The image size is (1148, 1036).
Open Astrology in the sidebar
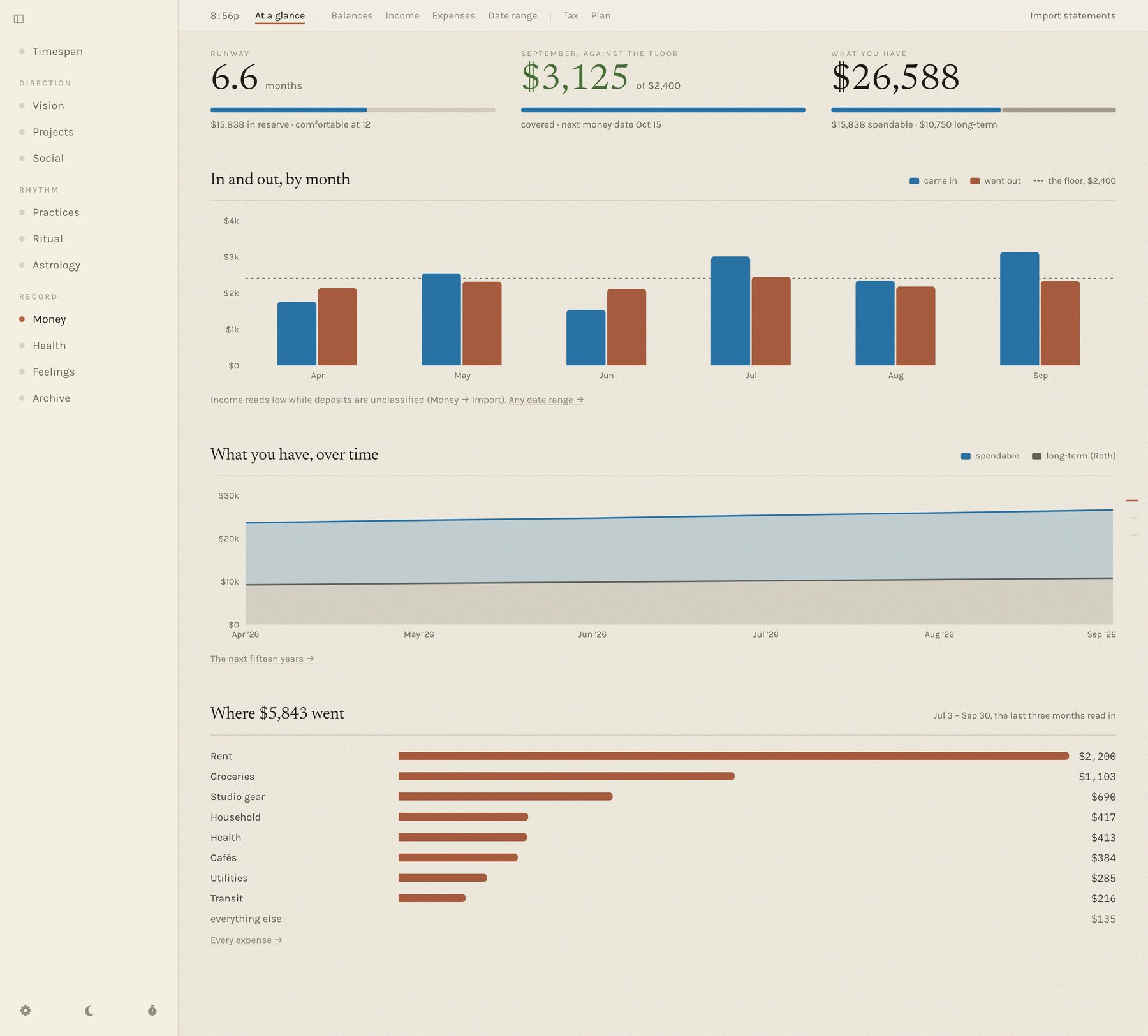click(56, 265)
